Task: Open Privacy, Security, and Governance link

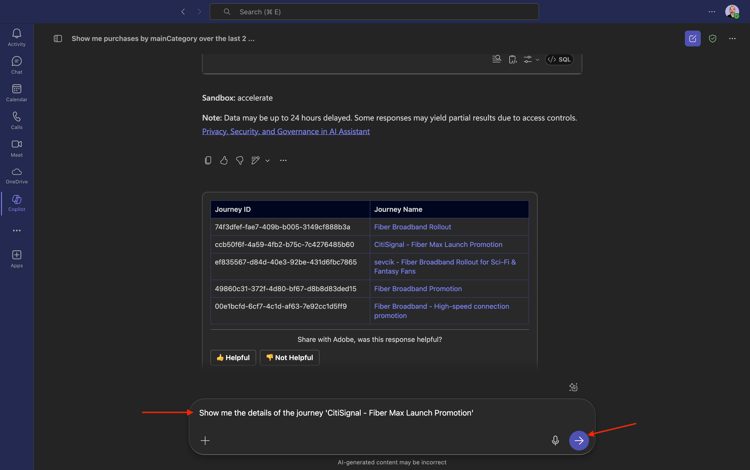Action: [286, 131]
